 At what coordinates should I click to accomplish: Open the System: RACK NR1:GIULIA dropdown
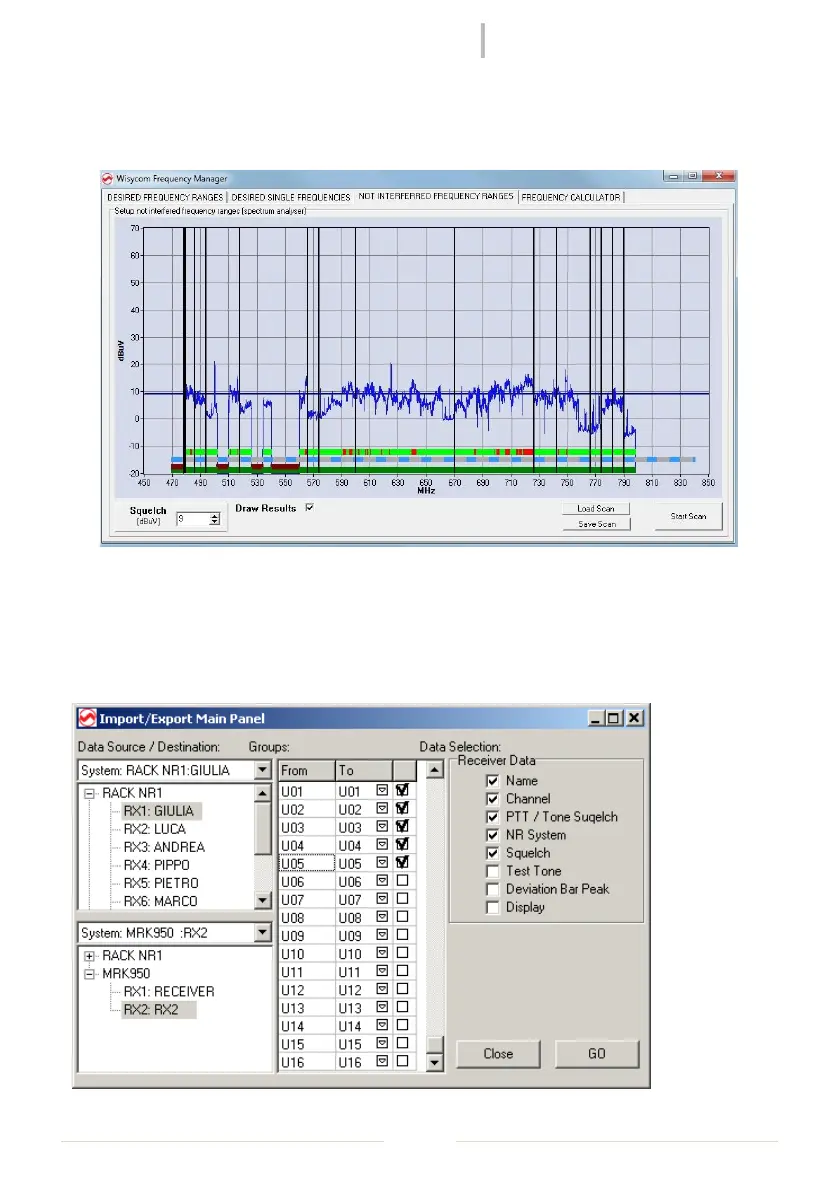coord(263,771)
